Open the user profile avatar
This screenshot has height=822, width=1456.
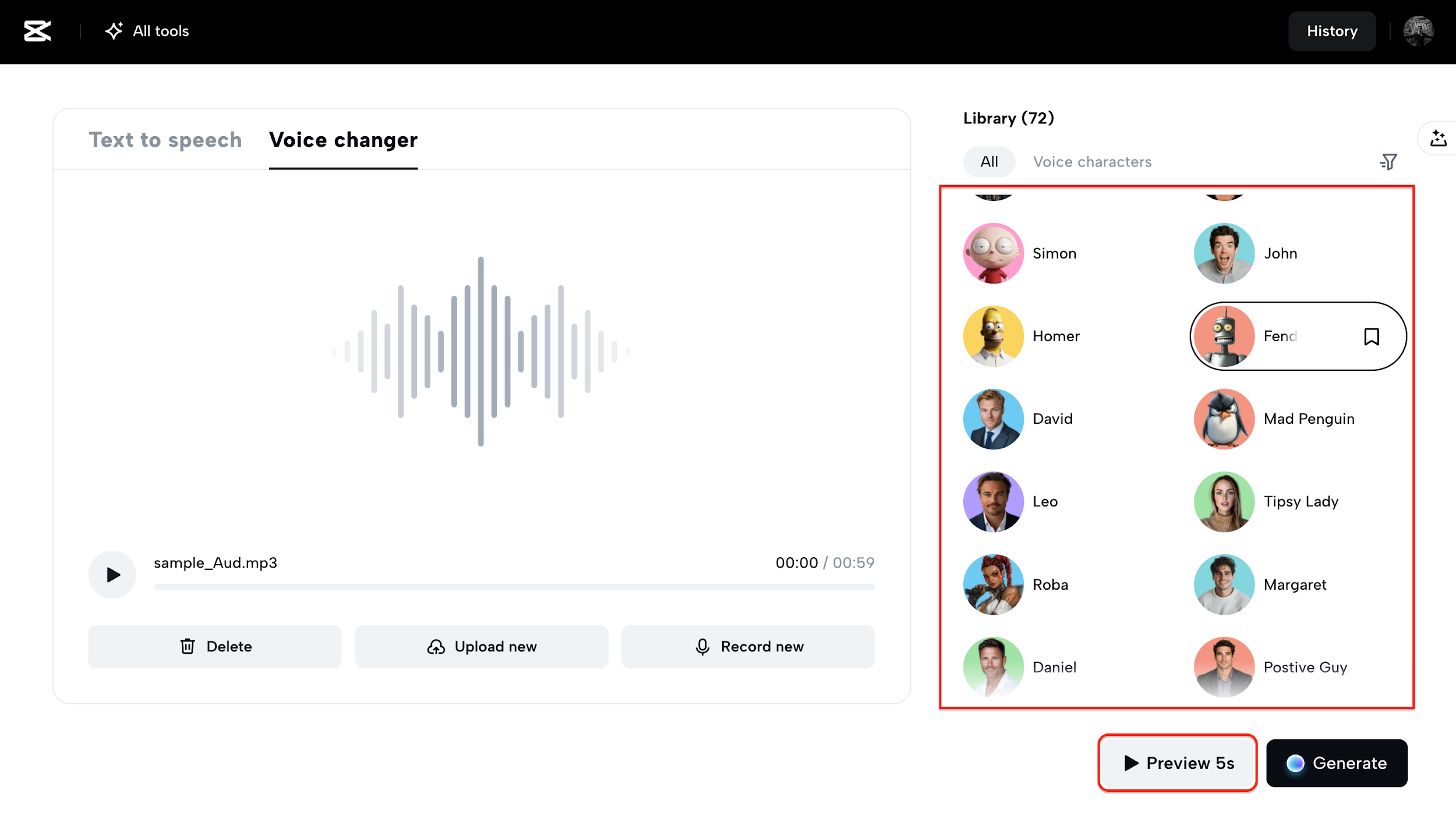point(1419,31)
